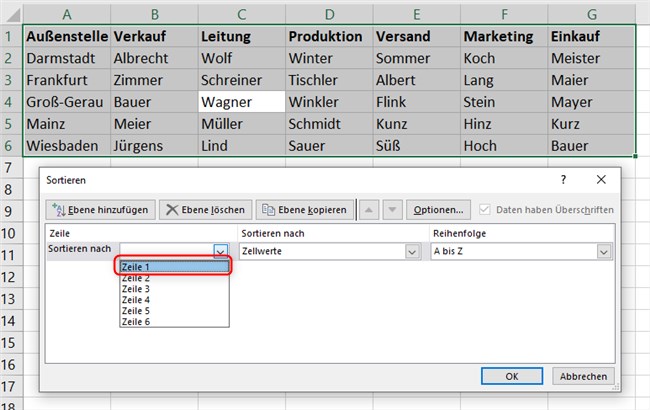Viewport: 650px width, 410px height.
Task: Click cell containing Außenstelle
Action: (67, 36)
